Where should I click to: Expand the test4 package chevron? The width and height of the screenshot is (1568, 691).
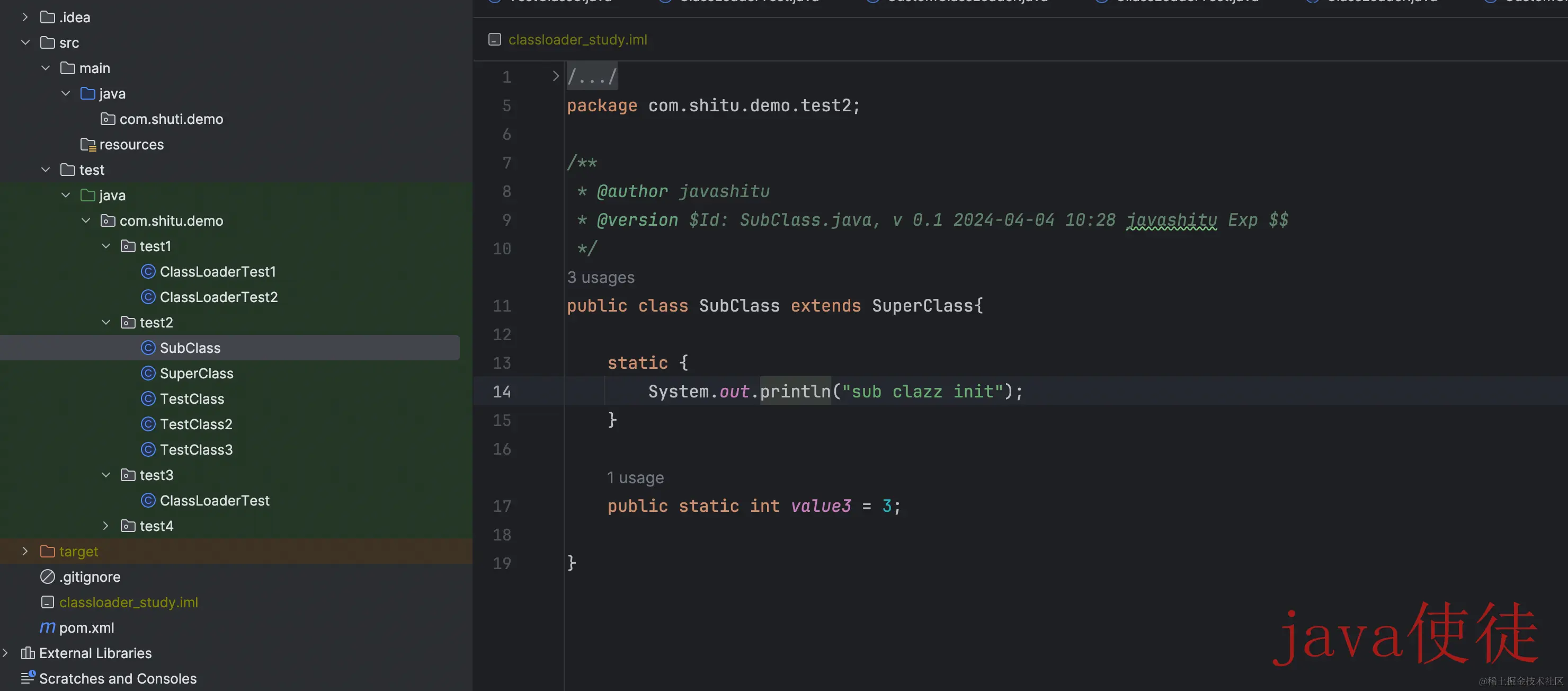(x=106, y=526)
